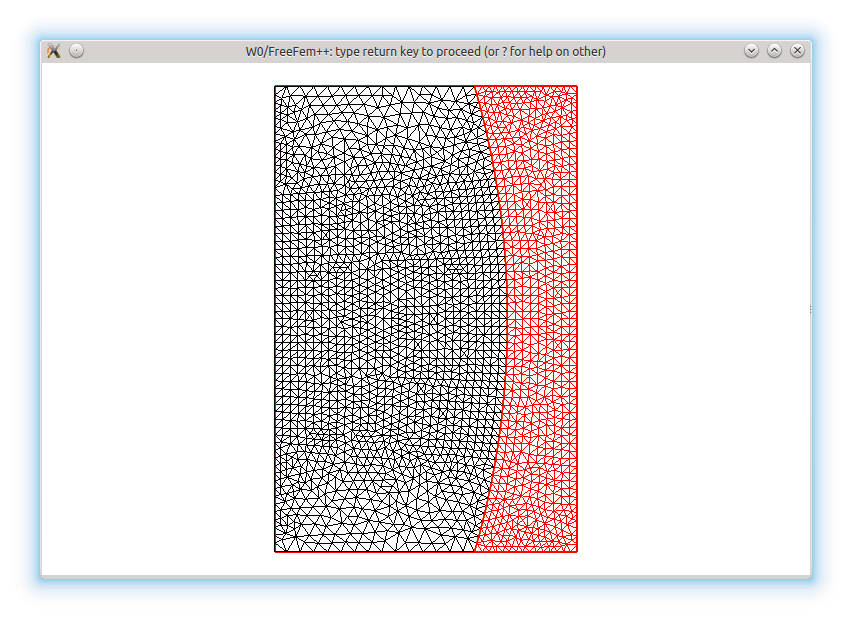Click the FreeFem++ window title text

point(425,52)
